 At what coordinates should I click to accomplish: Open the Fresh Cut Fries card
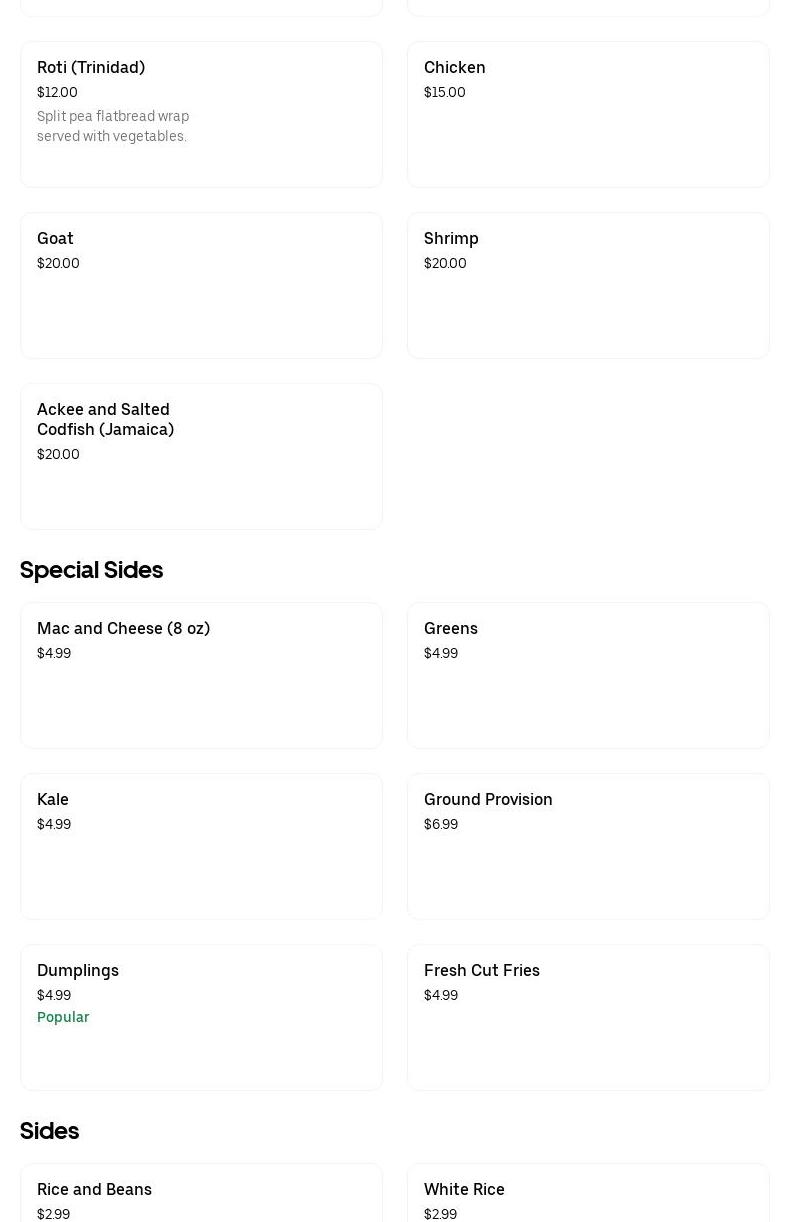(x=588, y=1017)
